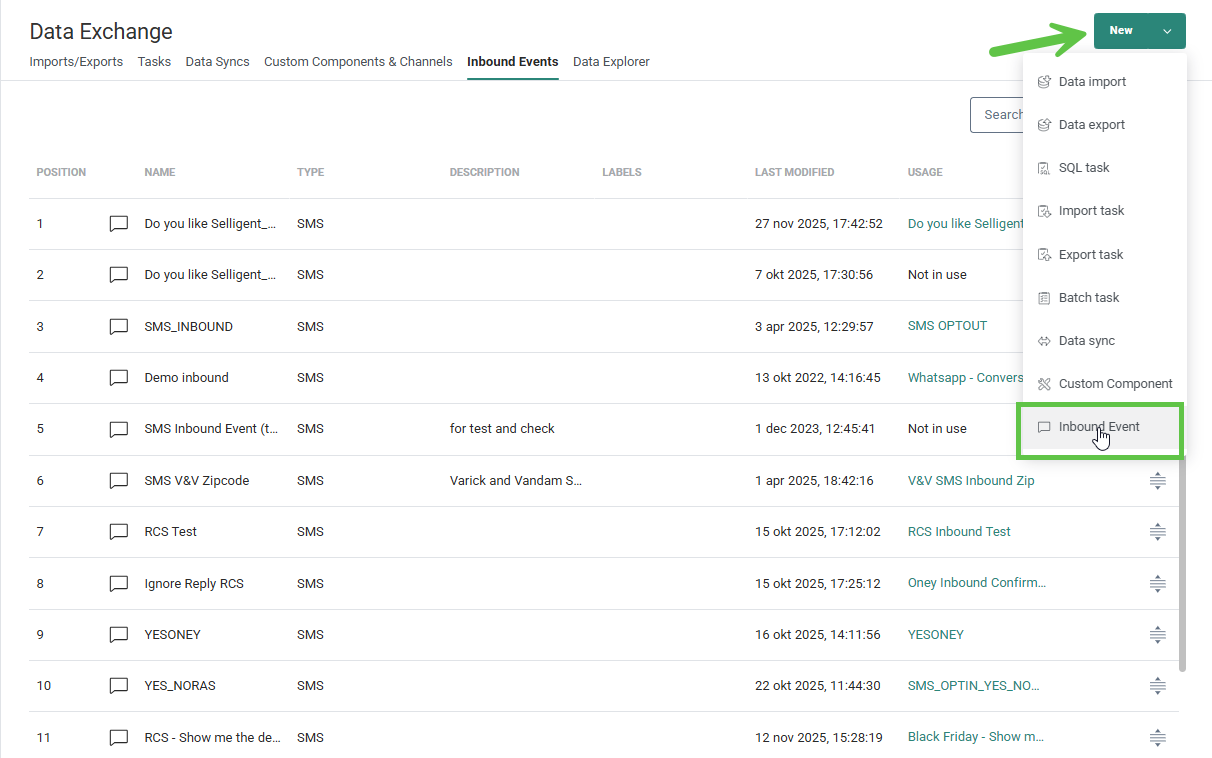Click reorder handle for SMS V&V Zipcode
Image resolution: width=1212 pixels, height=758 pixels.
[1157, 481]
